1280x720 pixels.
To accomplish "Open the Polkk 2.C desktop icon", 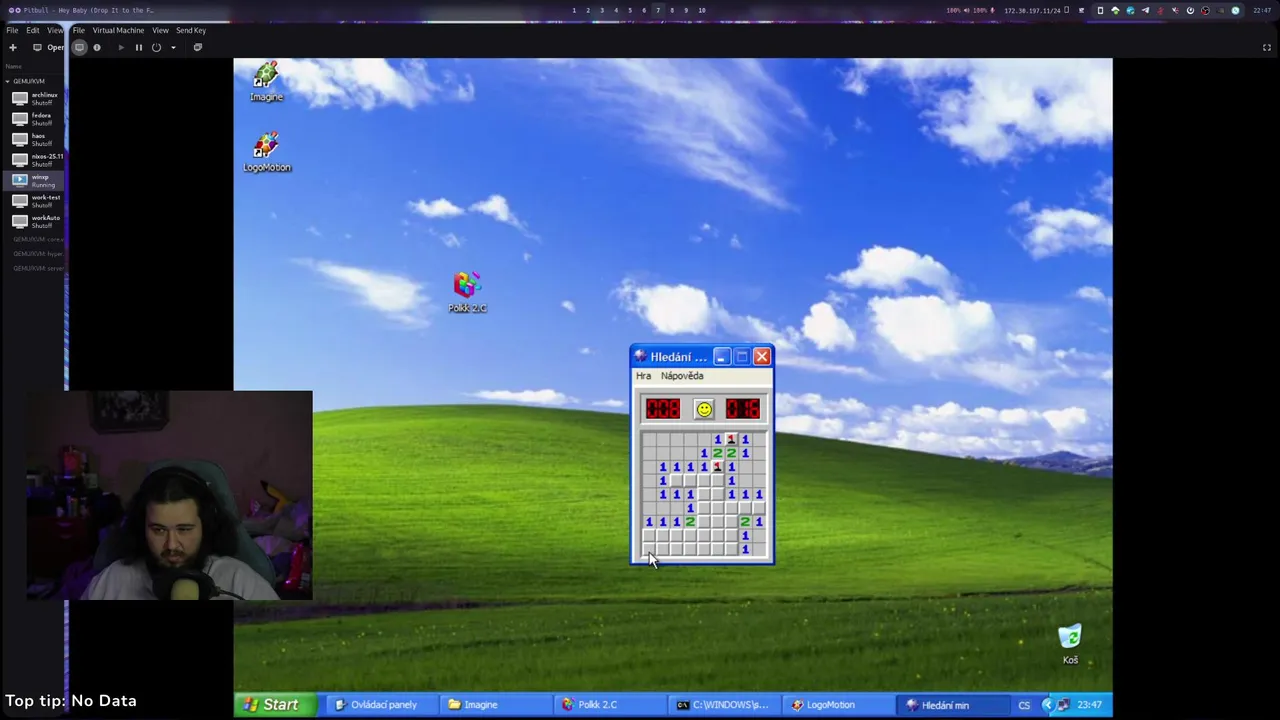I will [x=467, y=292].
